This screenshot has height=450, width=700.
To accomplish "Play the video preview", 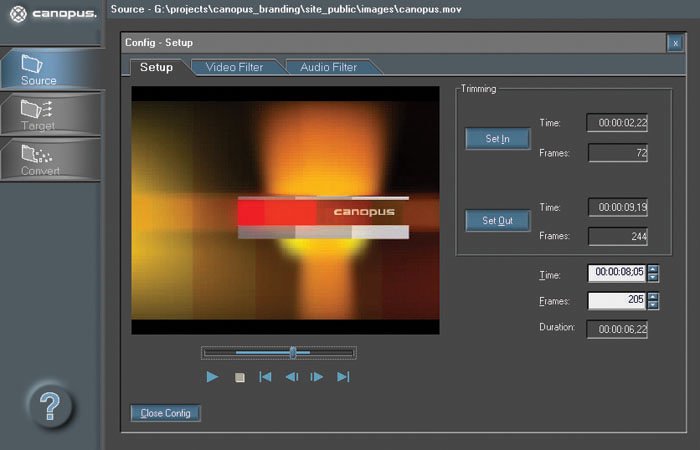I will click(x=212, y=377).
